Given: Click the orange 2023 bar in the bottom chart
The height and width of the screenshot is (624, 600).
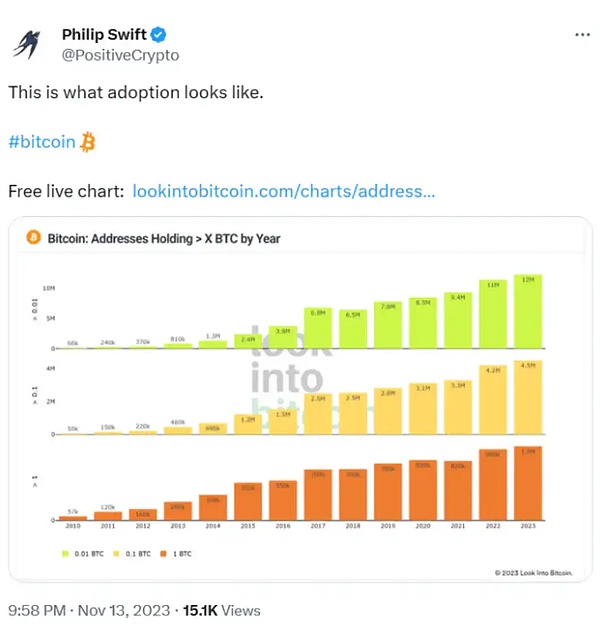Looking at the screenshot, I should (528, 484).
